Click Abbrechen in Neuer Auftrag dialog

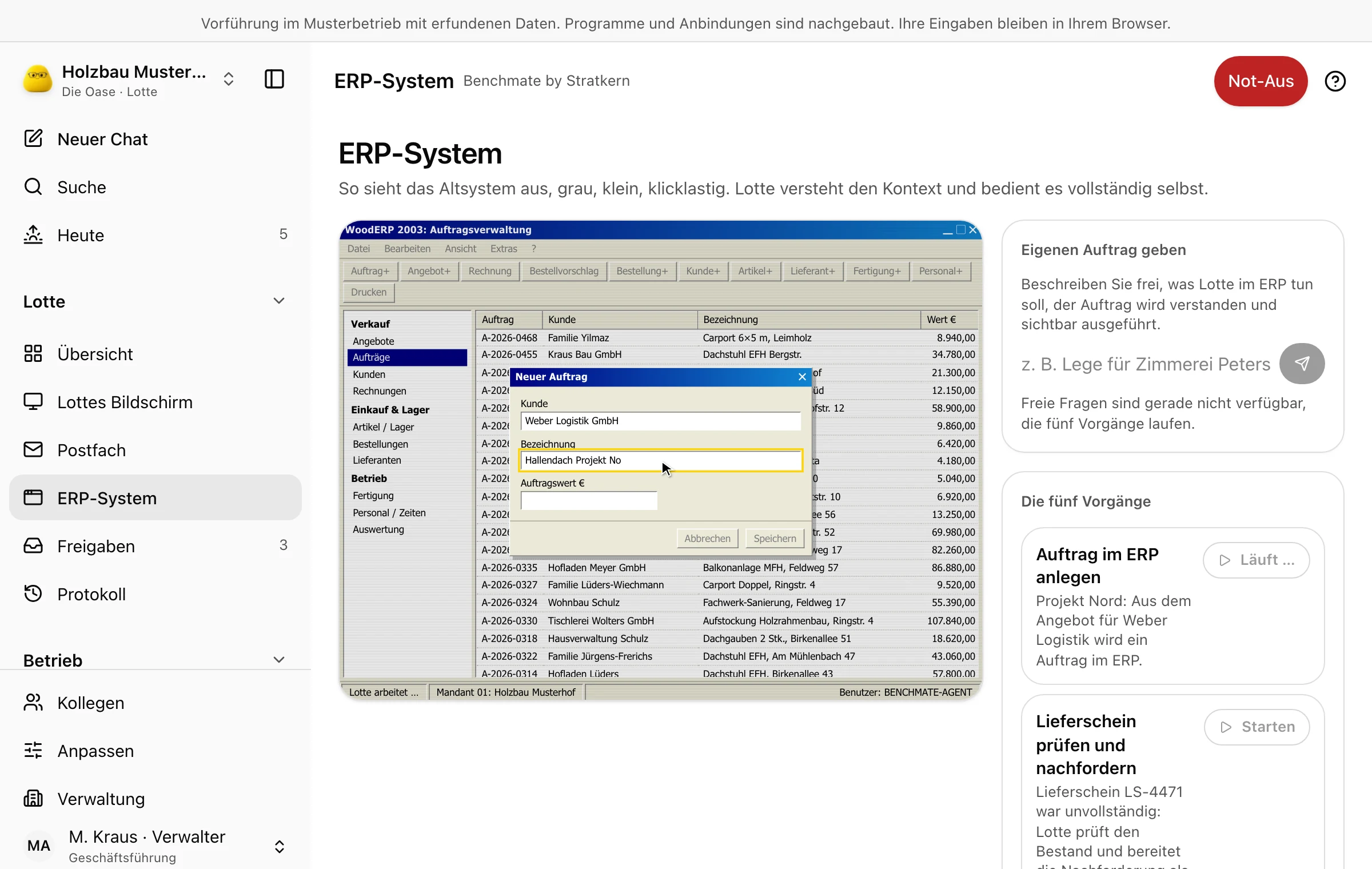pyautogui.click(x=707, y=539)
